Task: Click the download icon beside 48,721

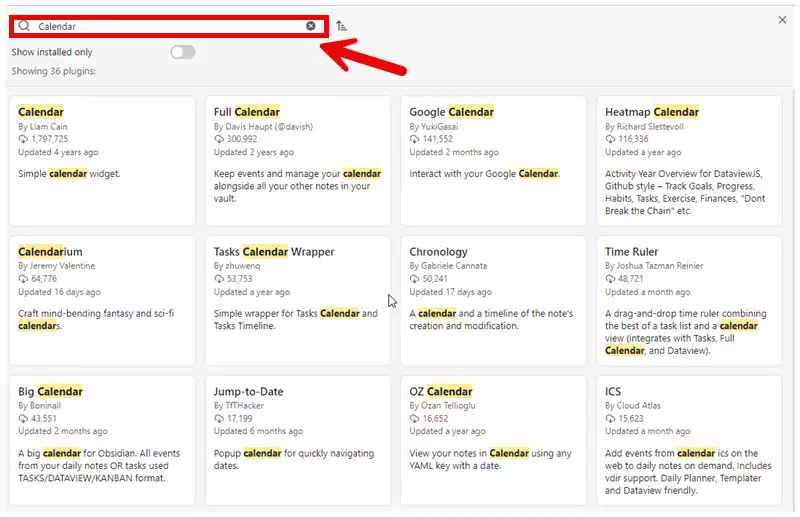Action: 610,279
